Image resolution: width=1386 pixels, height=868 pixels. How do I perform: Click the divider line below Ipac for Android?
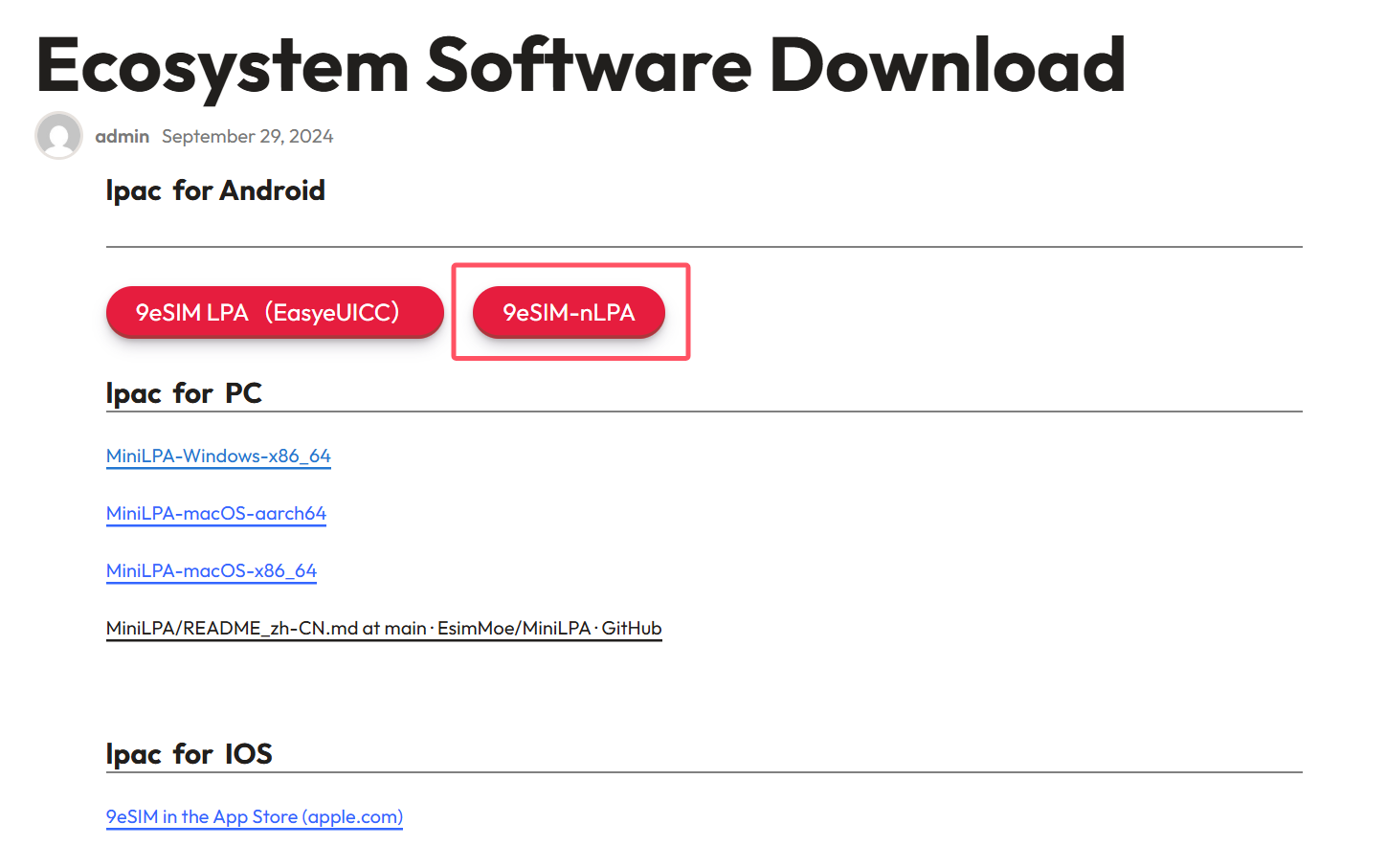(704, 247)
